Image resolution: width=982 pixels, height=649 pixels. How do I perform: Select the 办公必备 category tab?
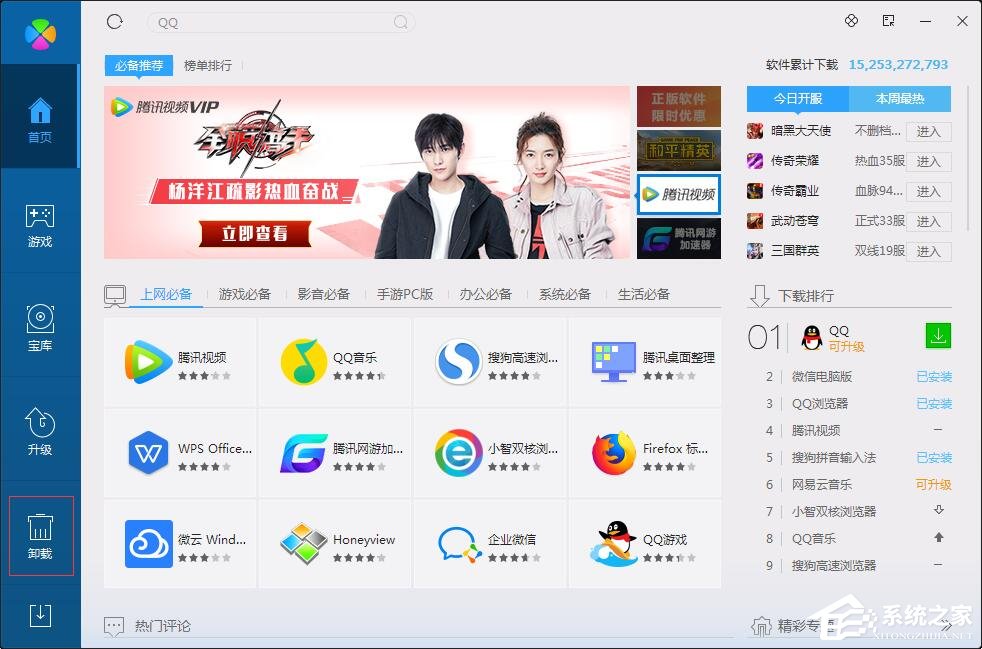[x=486, y=294]
